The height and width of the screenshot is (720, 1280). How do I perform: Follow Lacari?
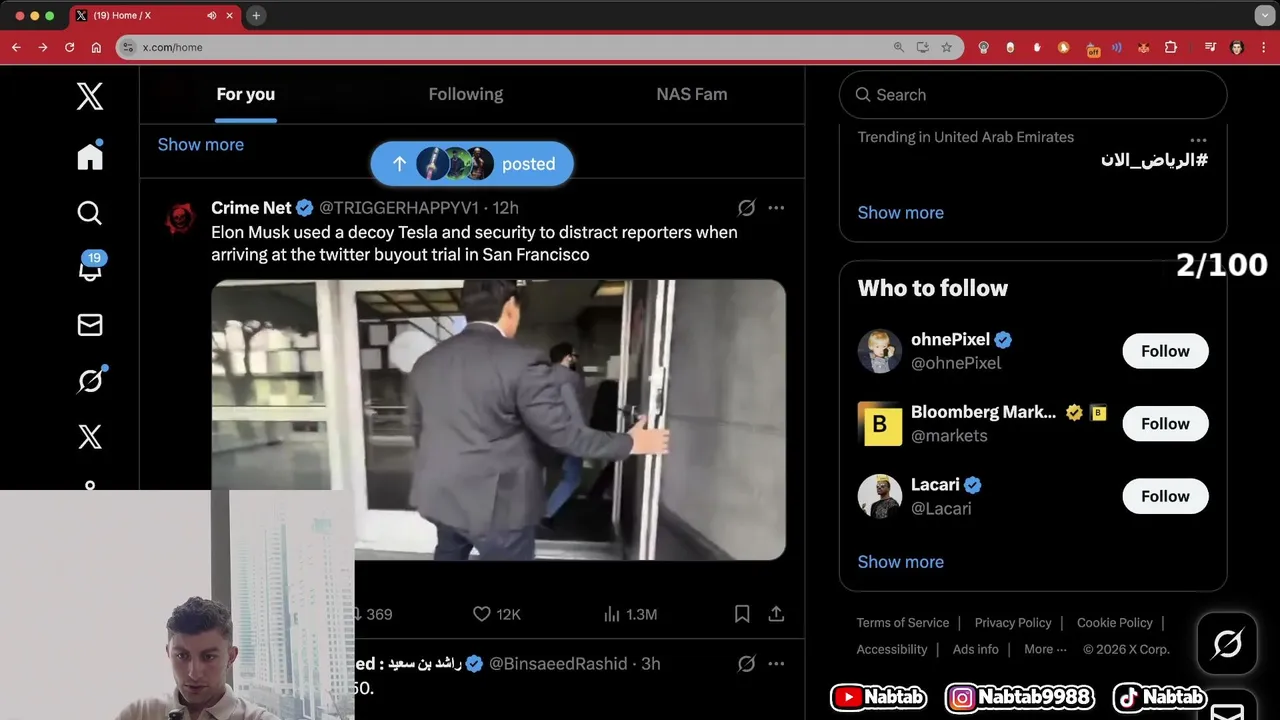click(x=1165, y=496)
